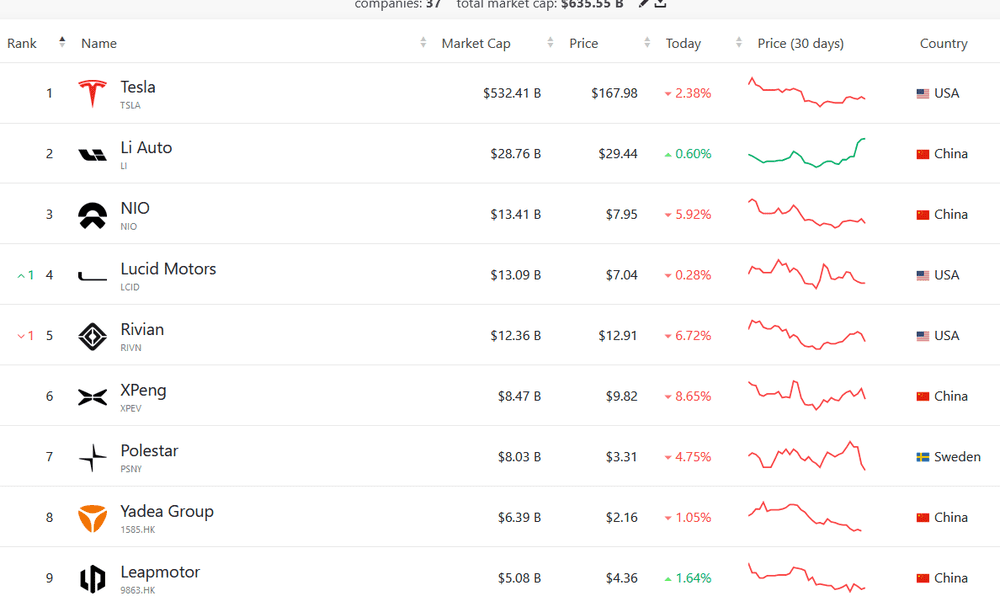Click the TSLA ticker symbol
Viewport: 1000px width, 600px height.
[130, 105]
